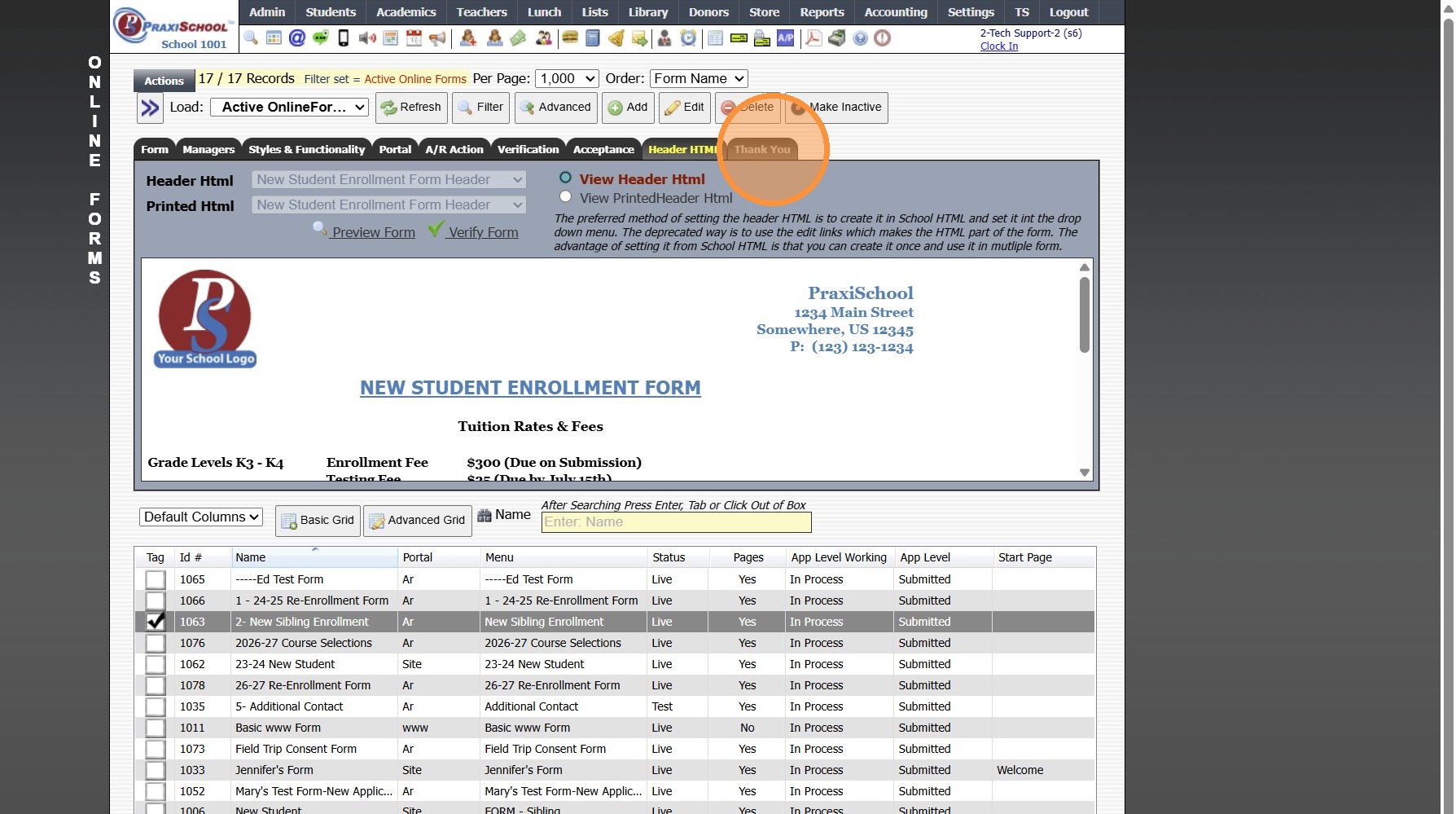Click the Make Inactive button

(x=836, y=108)
